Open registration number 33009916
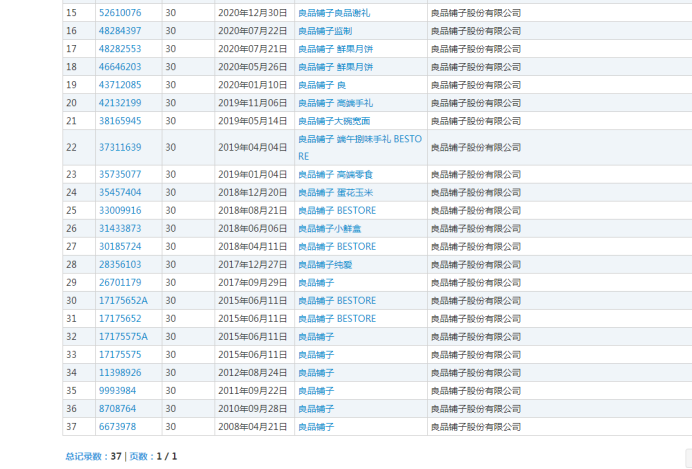 120,210
